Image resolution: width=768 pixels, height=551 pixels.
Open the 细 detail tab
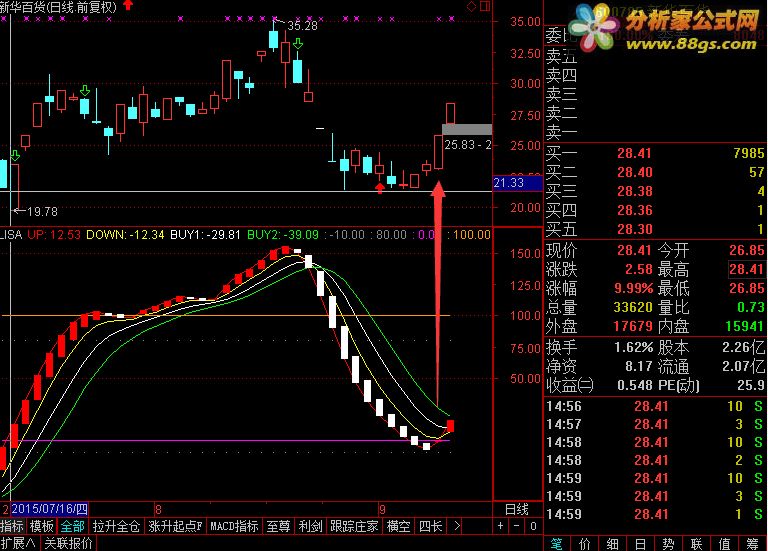(612, 543)
